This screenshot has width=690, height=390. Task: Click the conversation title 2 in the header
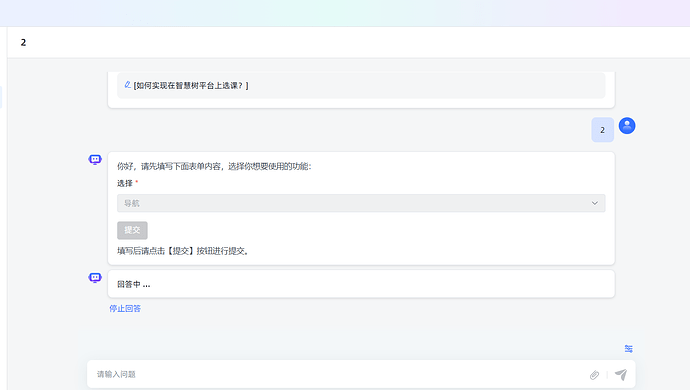coord(23,42)
